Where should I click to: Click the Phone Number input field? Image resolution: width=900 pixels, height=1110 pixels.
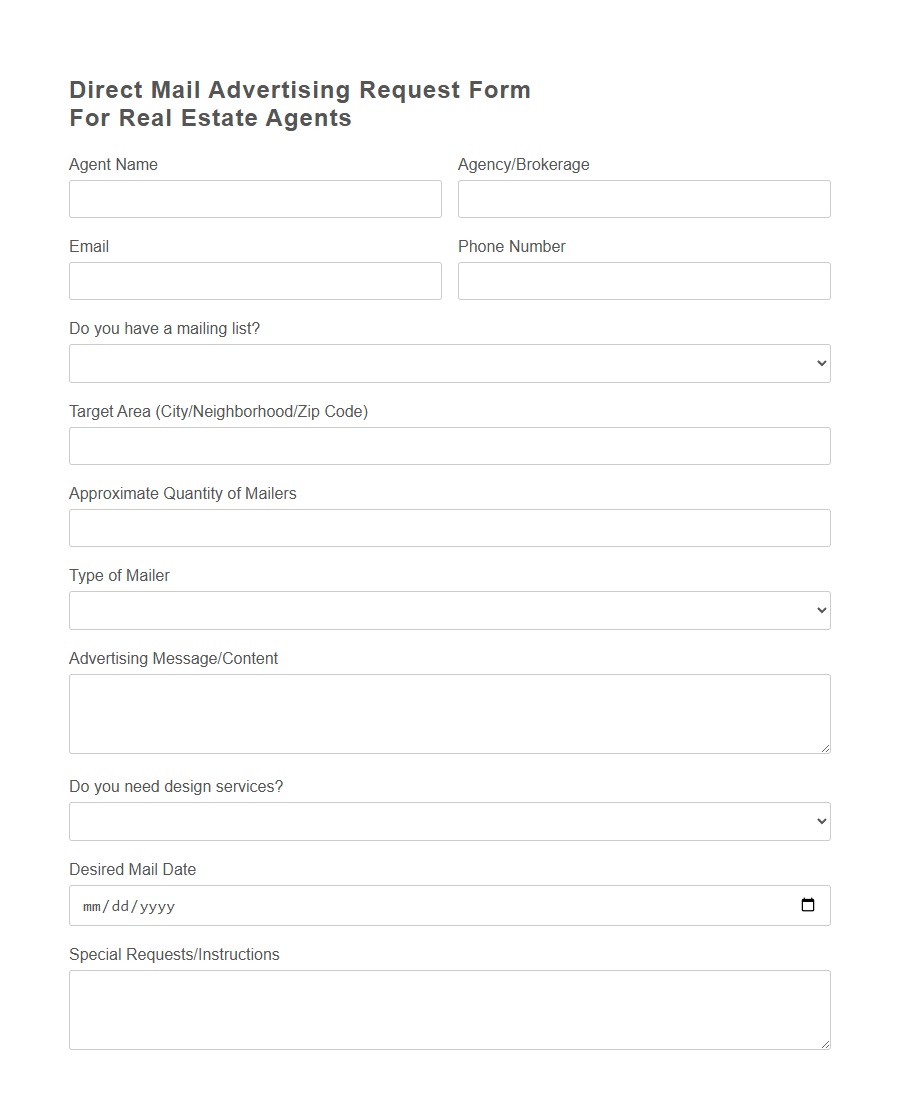pos(644,281)
